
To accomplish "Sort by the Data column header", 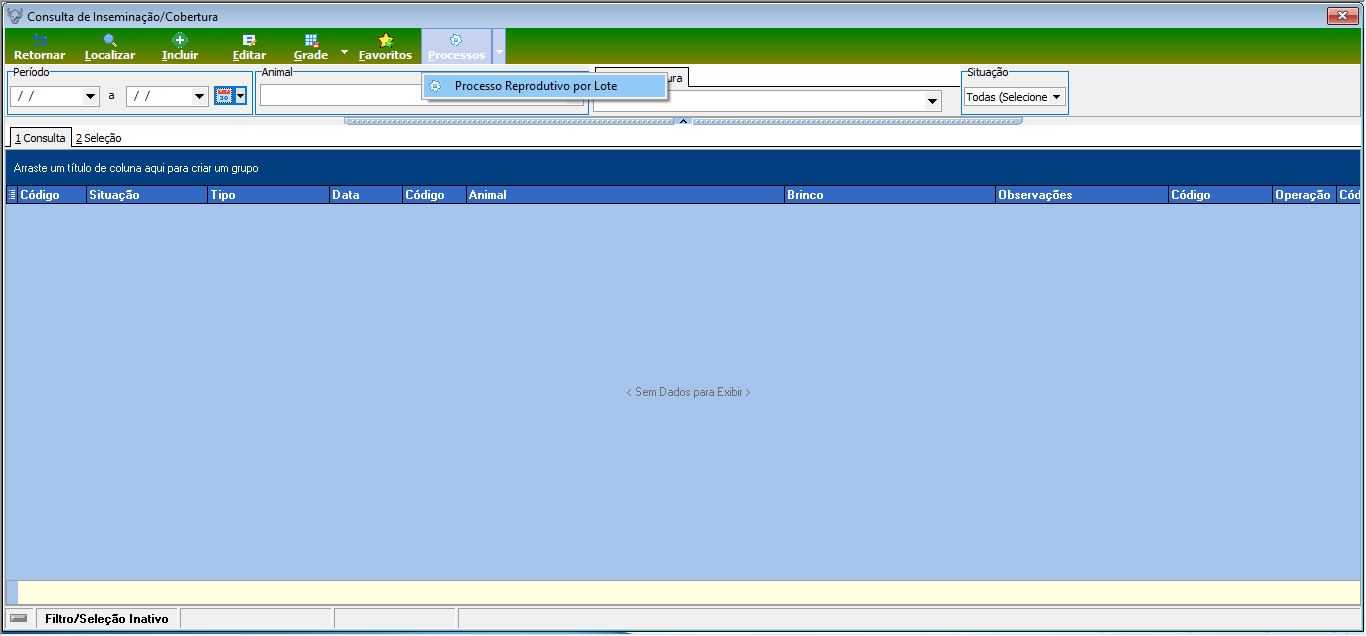I will (x=365, y=195).
